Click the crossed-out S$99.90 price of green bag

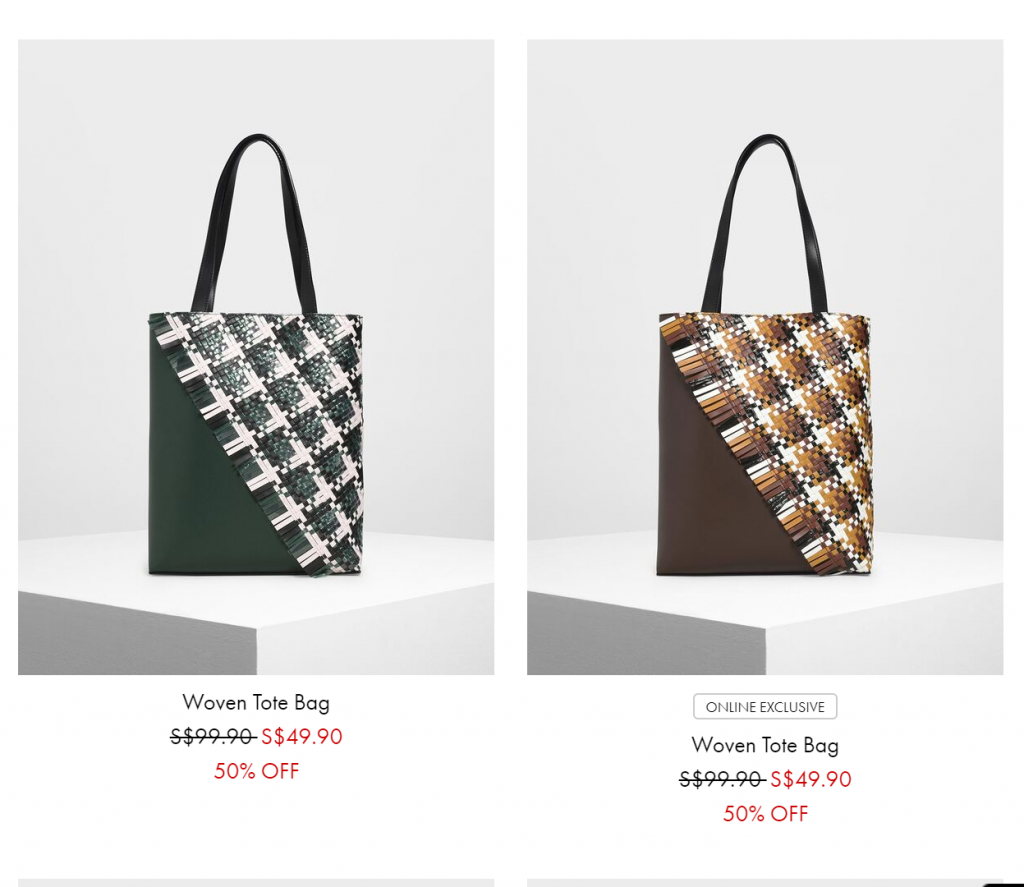coord(213,737)
